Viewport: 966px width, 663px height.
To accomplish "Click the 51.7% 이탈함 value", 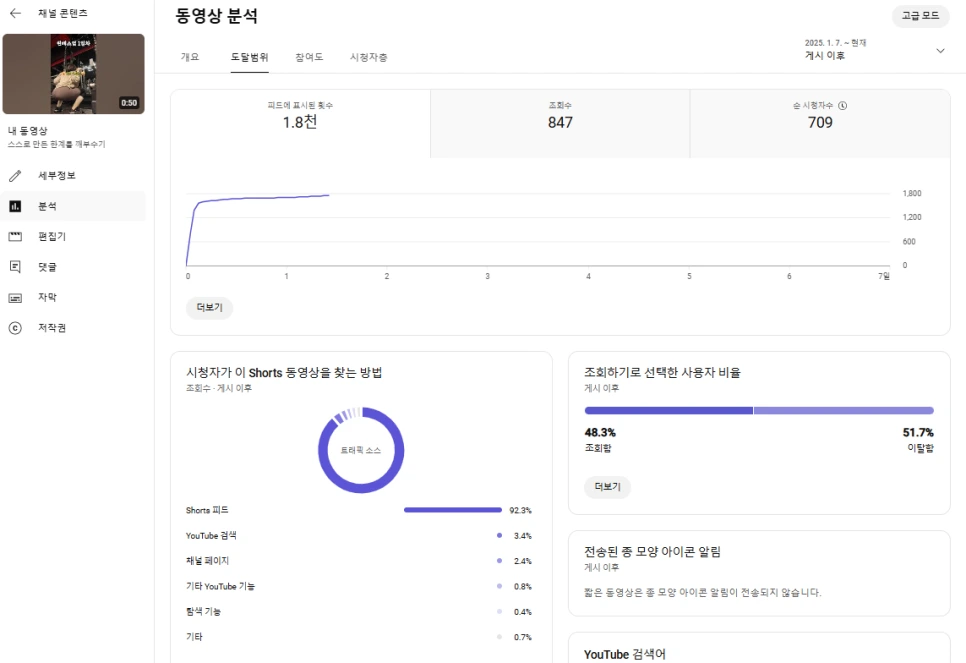I will coord(918,433).
